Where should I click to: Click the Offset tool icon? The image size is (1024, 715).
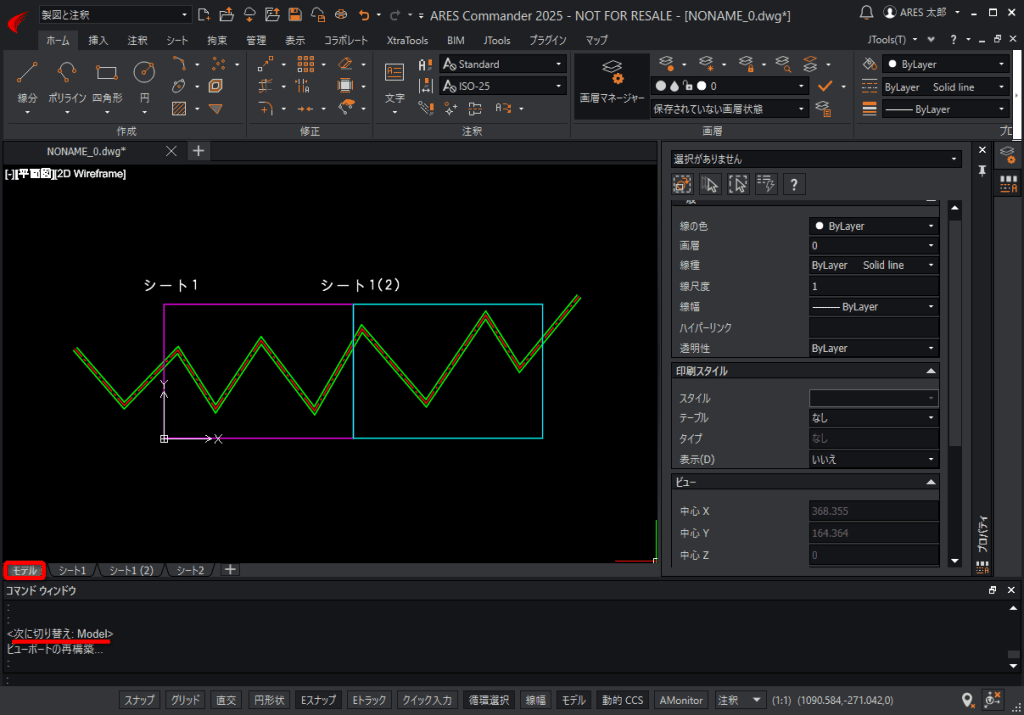click(x=216, y=86)
